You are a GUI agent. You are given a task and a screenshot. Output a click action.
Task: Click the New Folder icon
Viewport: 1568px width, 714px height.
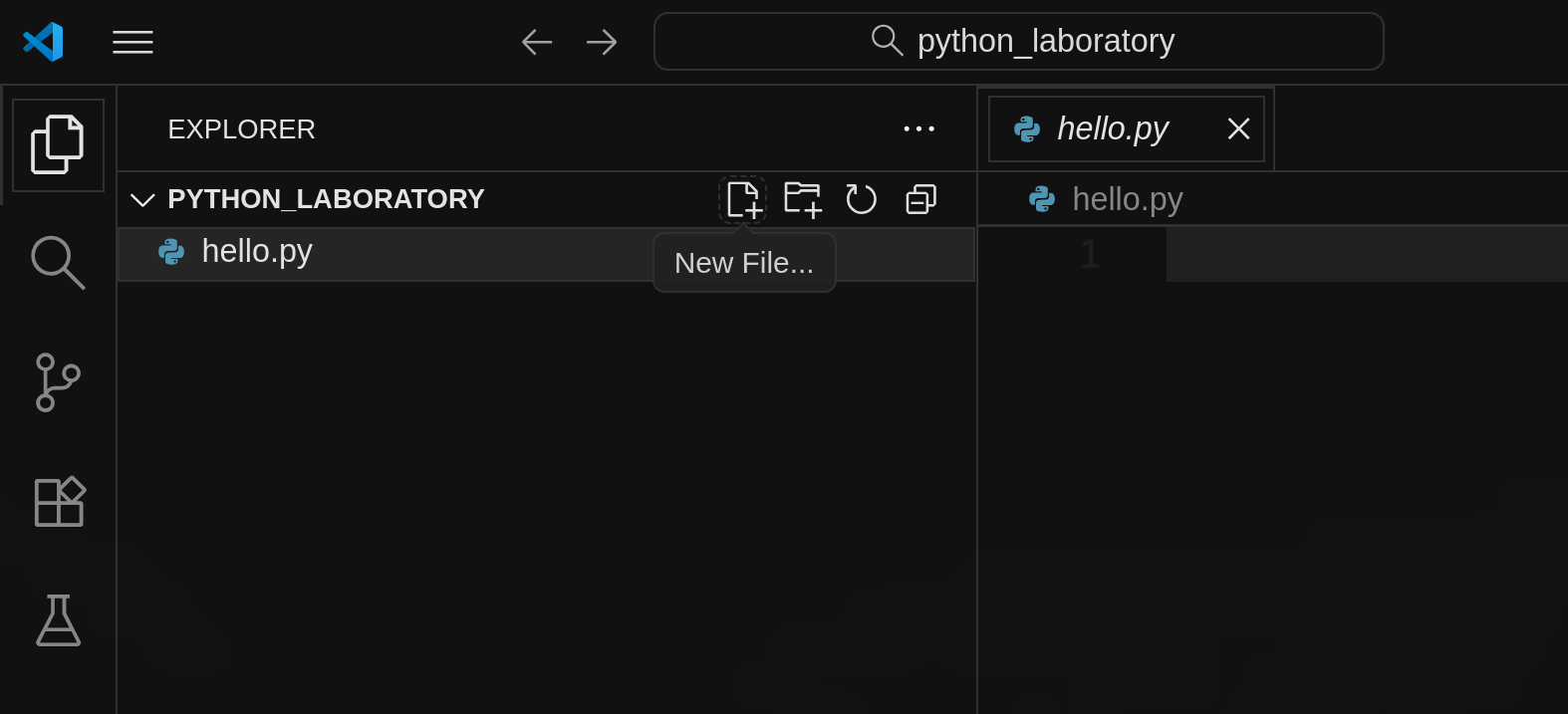tap(802, 199)
